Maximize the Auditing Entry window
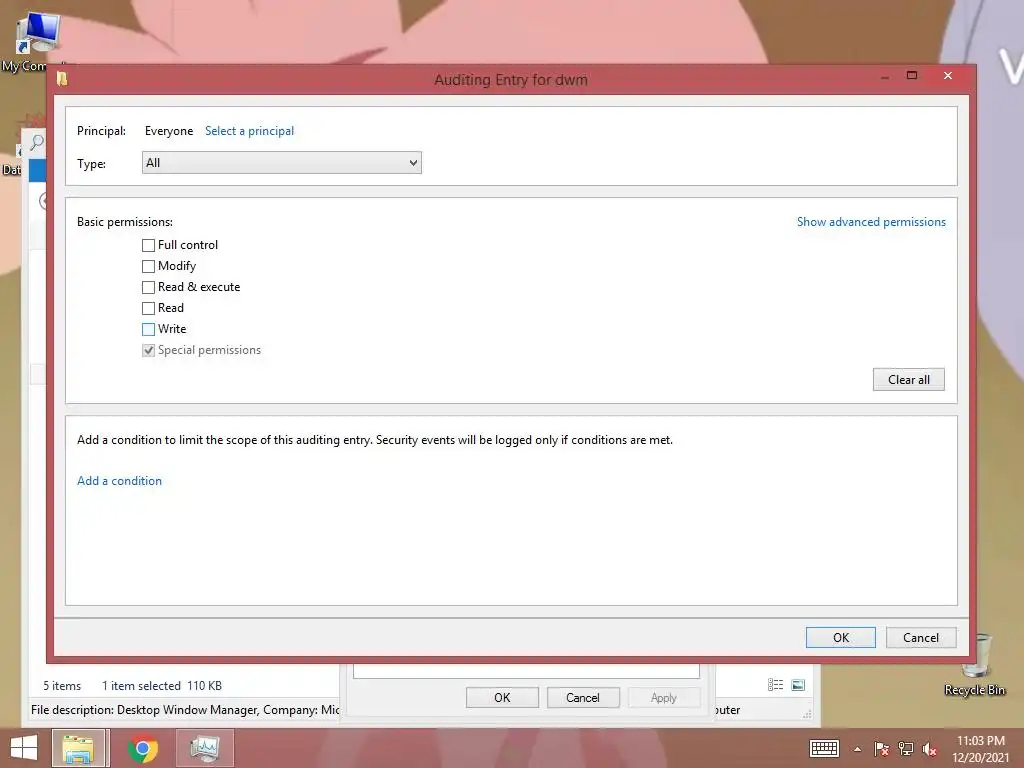 (x=912, y=76)
